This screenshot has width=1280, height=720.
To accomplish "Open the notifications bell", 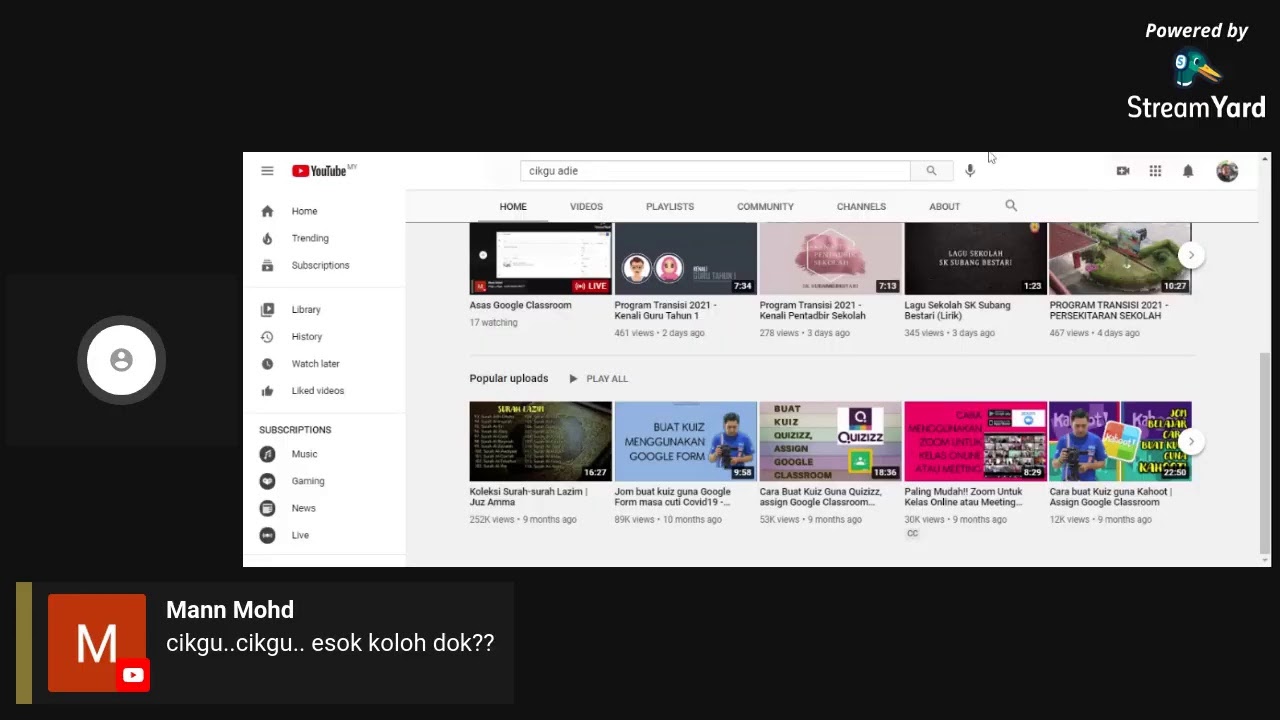I will (1188, 171).
